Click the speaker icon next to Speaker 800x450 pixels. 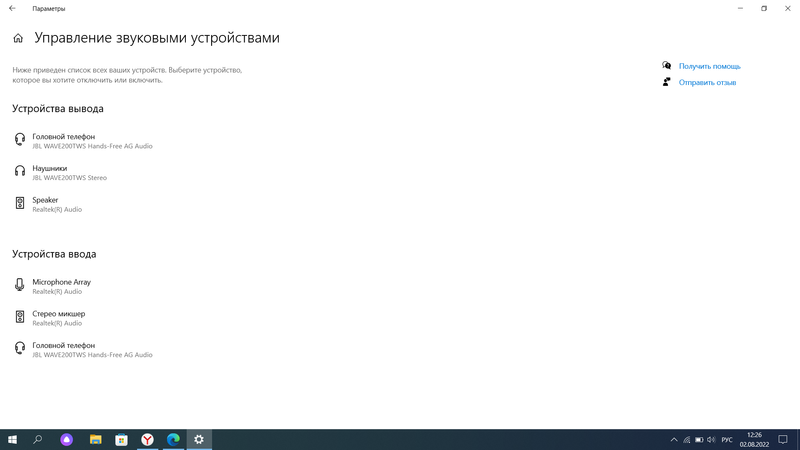20,203
